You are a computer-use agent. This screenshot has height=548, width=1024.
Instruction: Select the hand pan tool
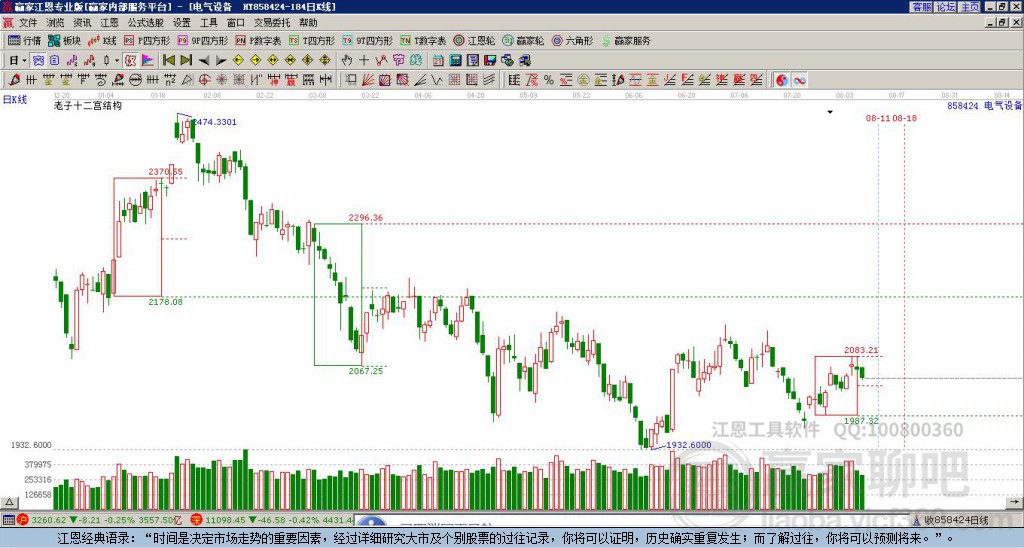[347, 60]
